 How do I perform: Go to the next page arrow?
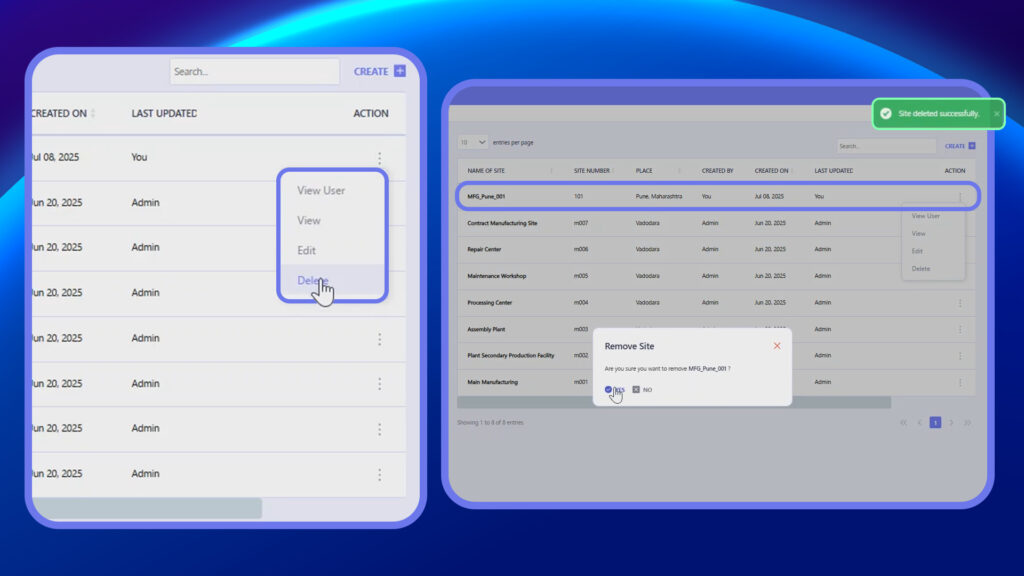click(951, 423)
